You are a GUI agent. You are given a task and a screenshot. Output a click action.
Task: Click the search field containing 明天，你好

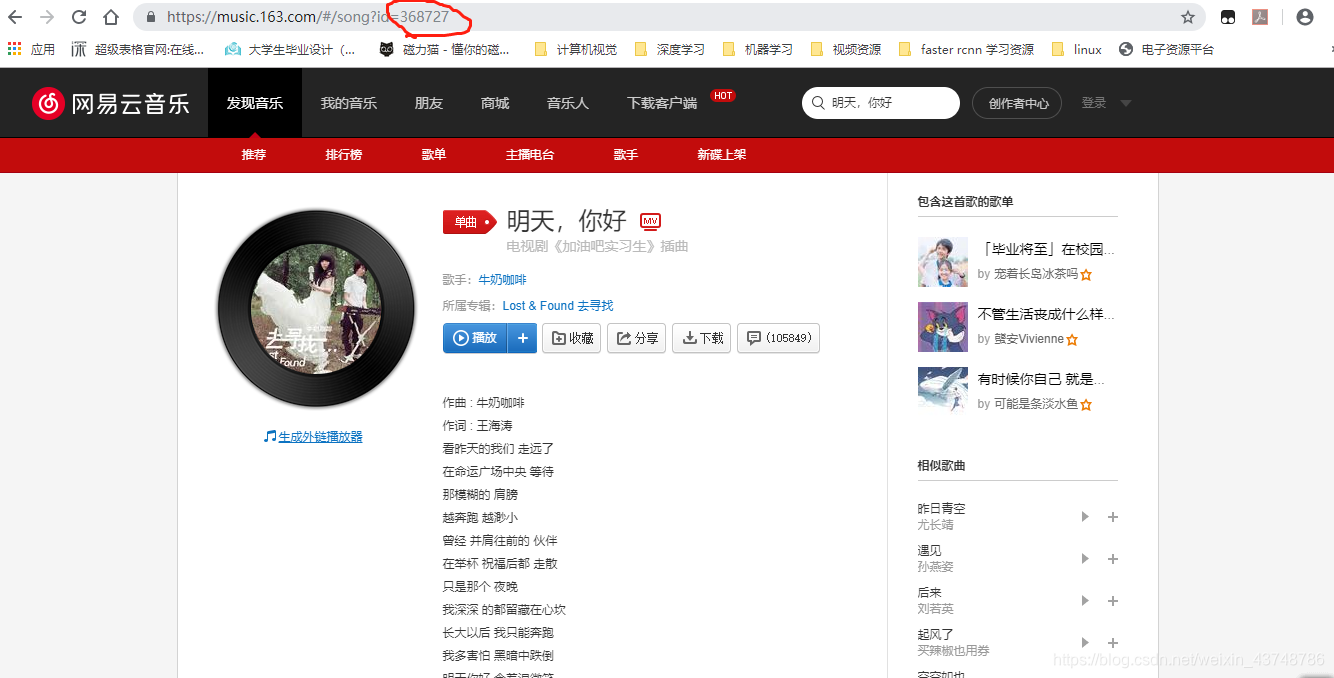[881, 103]
